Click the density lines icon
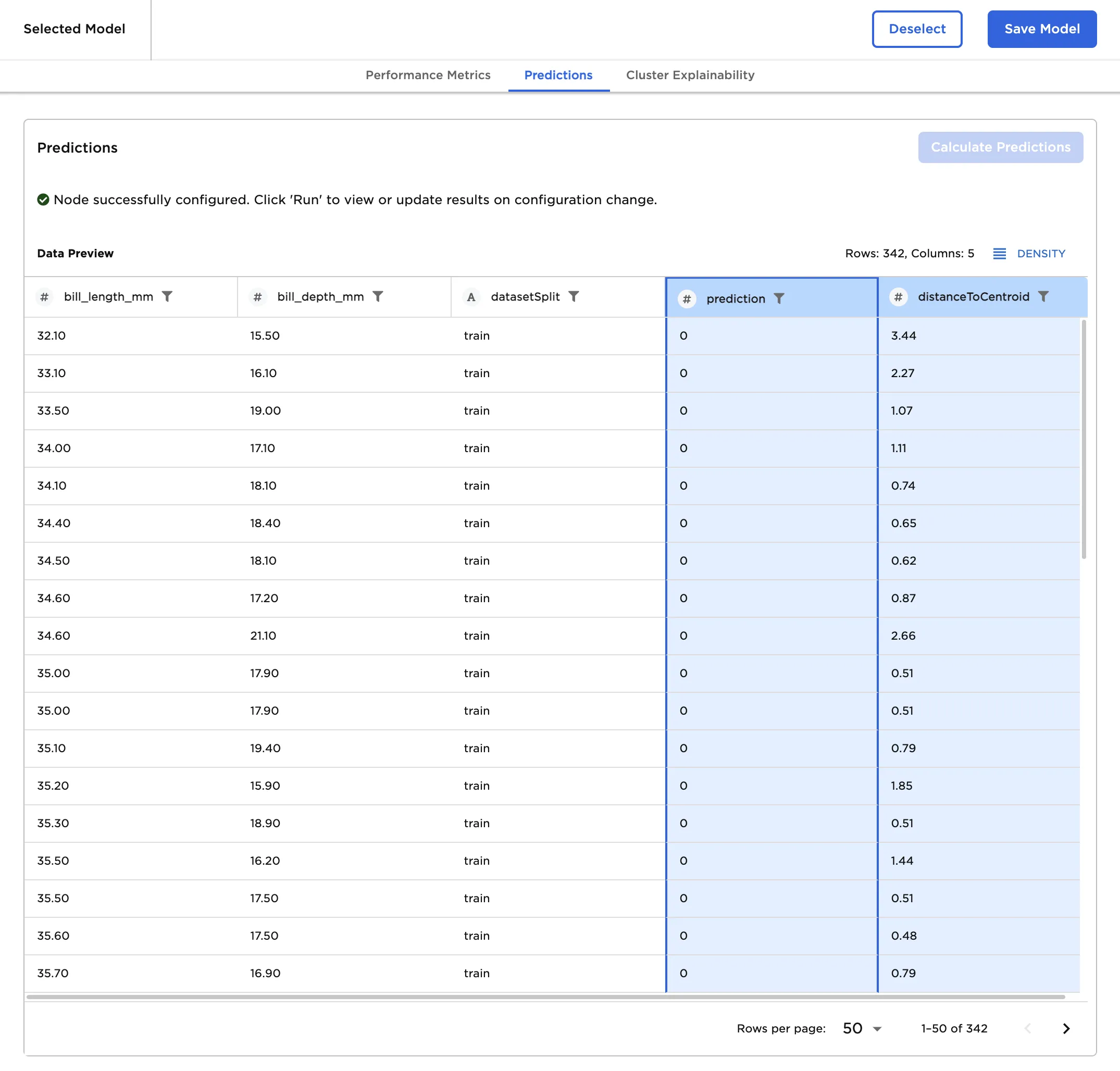Image resolution: width=1120 pixels, height=1071 pixels. click(999, 254)
